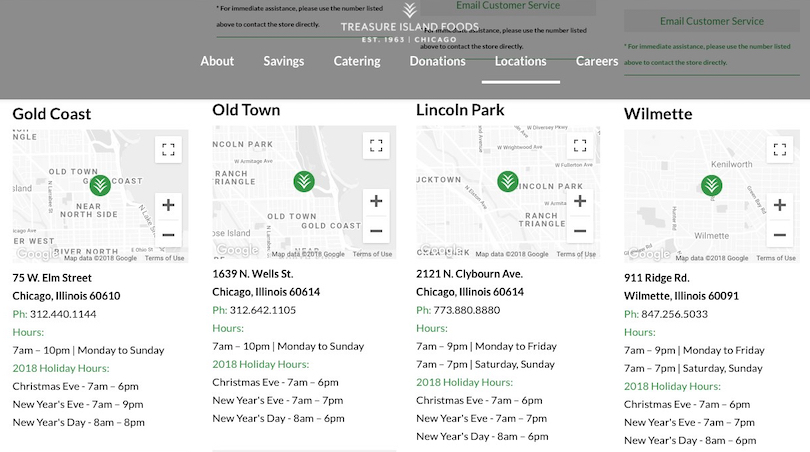
Task: Open fullscreen view on Old Town map
Action: coord(376,146)
